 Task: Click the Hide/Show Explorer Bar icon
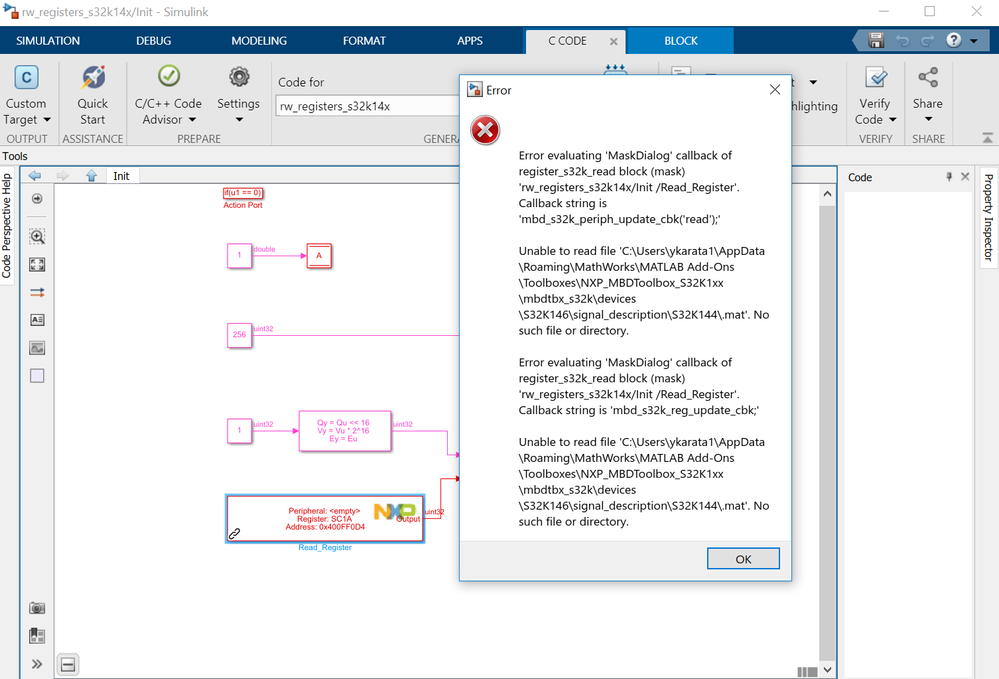tap(37, 199)
